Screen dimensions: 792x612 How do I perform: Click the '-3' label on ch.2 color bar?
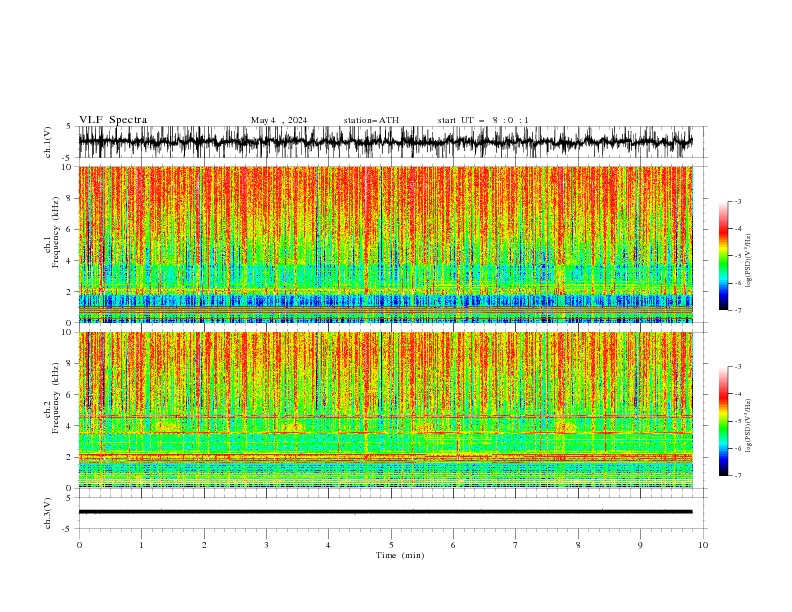coord(737,367)
